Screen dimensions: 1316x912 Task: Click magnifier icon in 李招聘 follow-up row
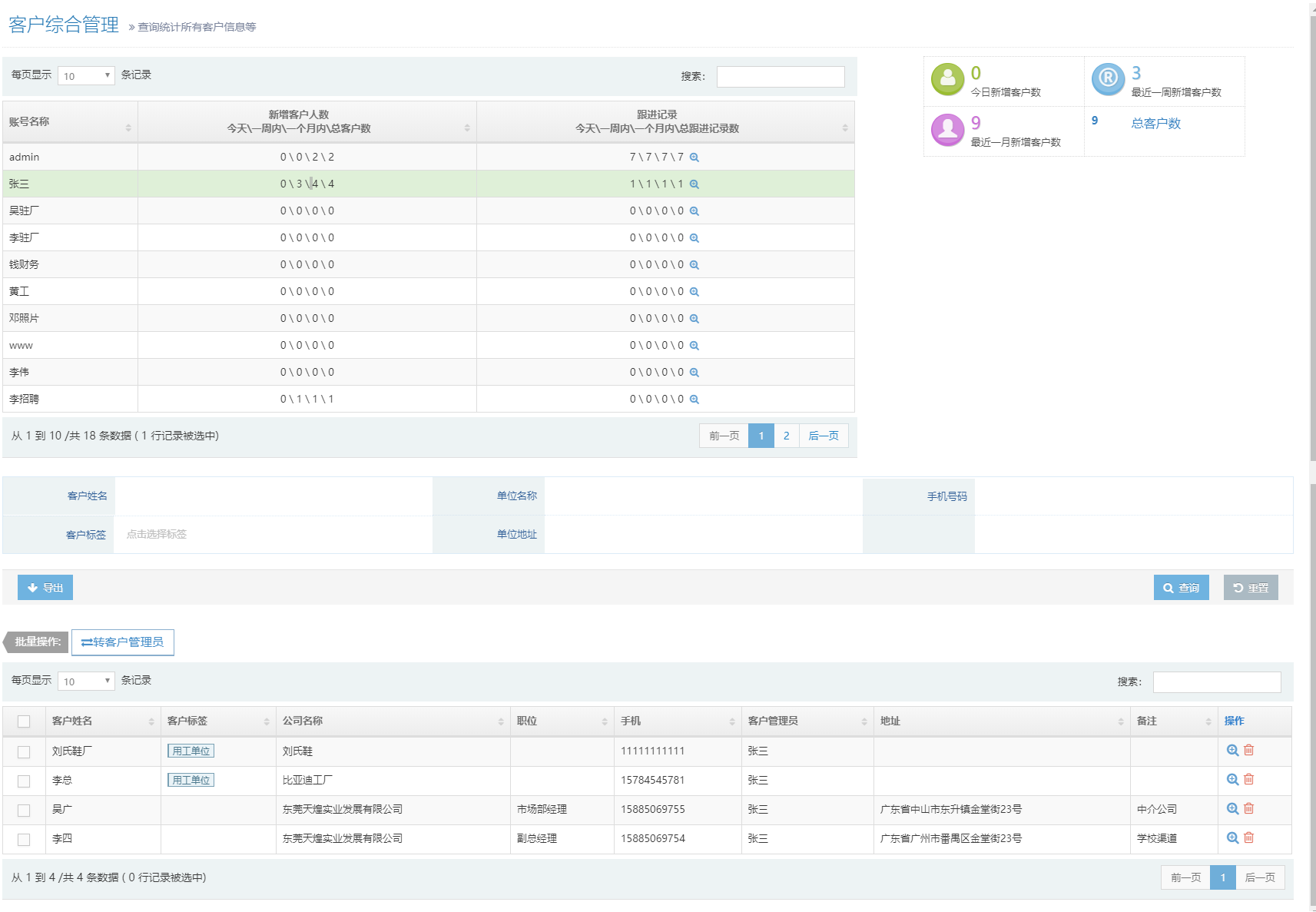point(694,400)
